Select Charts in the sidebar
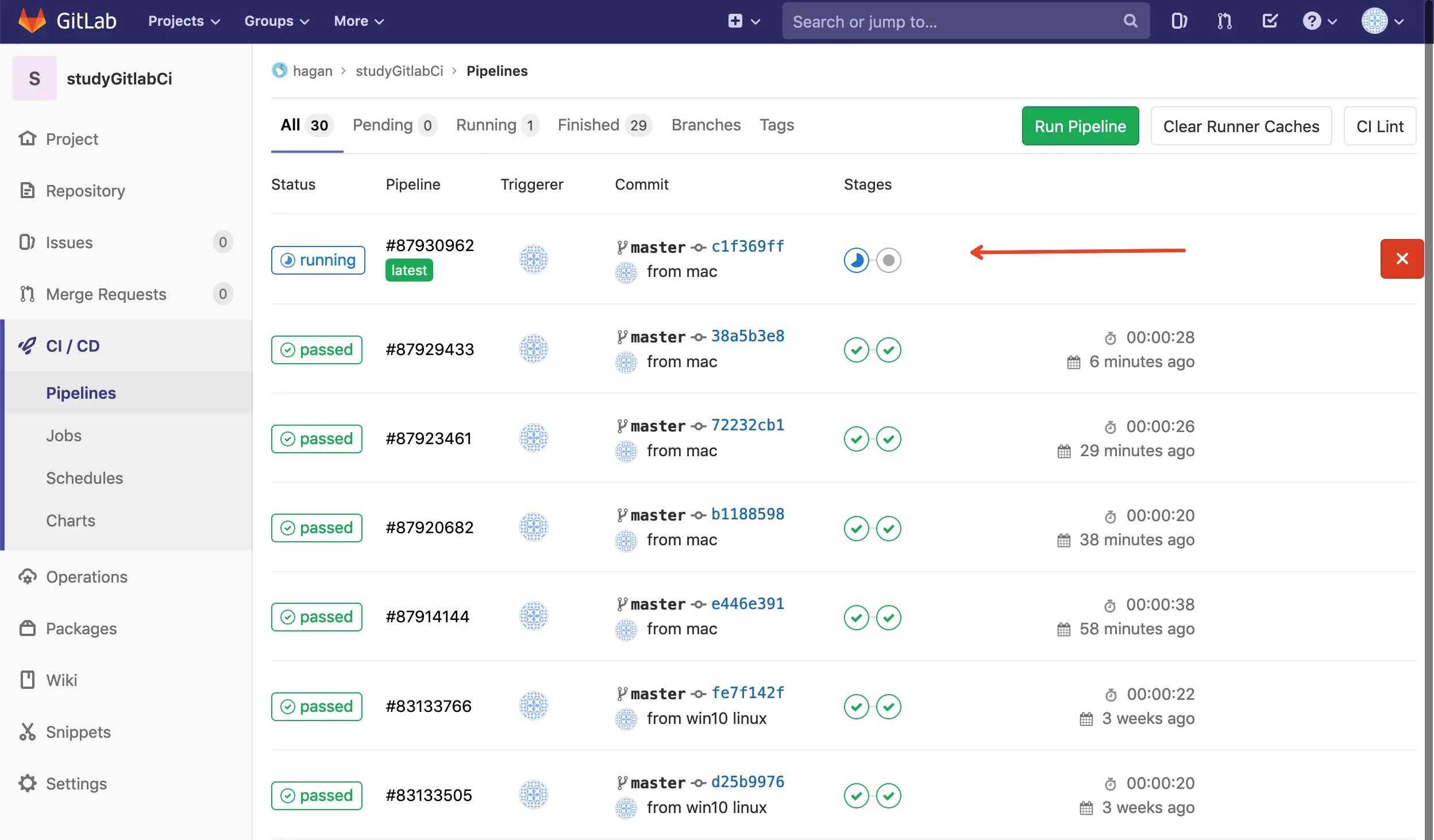The height and width of the screenshot is (840, 1434). (x=126, y=521)
